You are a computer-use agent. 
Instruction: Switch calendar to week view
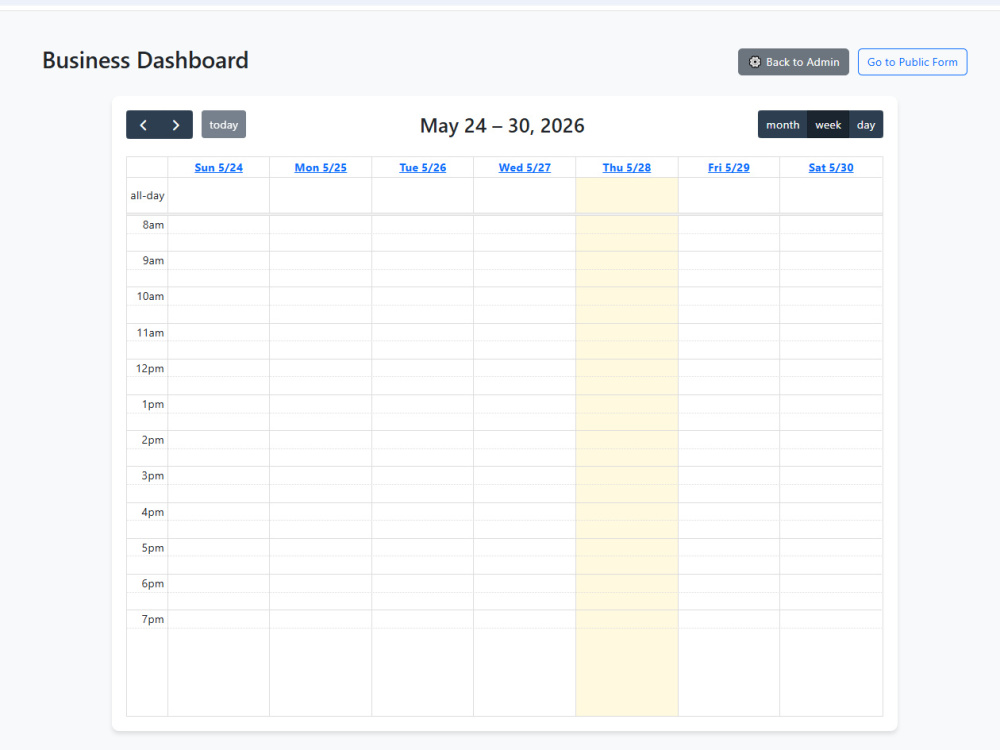pos(828,125)
